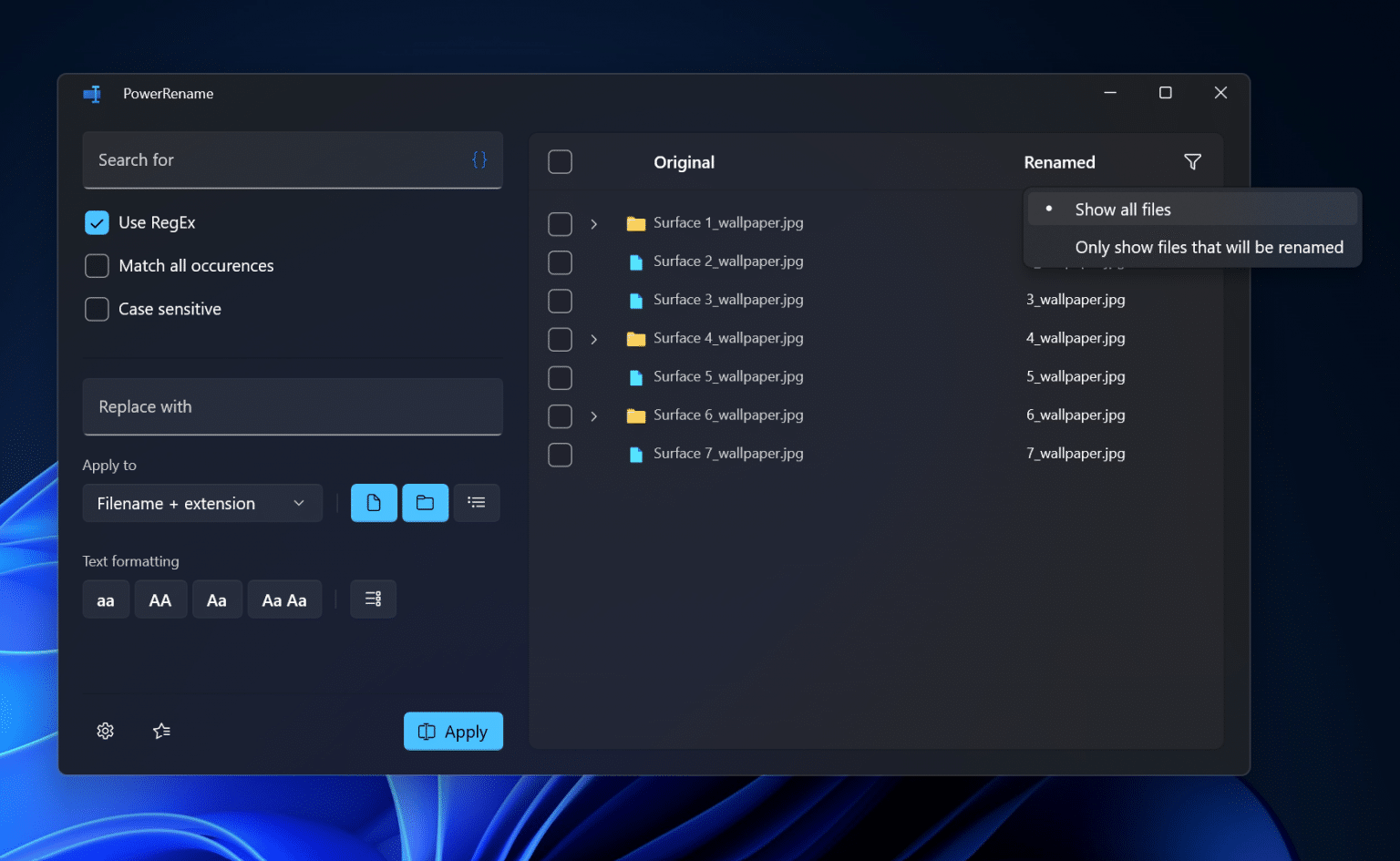Click the AA uppercase formatting button

tap(160, 600)
